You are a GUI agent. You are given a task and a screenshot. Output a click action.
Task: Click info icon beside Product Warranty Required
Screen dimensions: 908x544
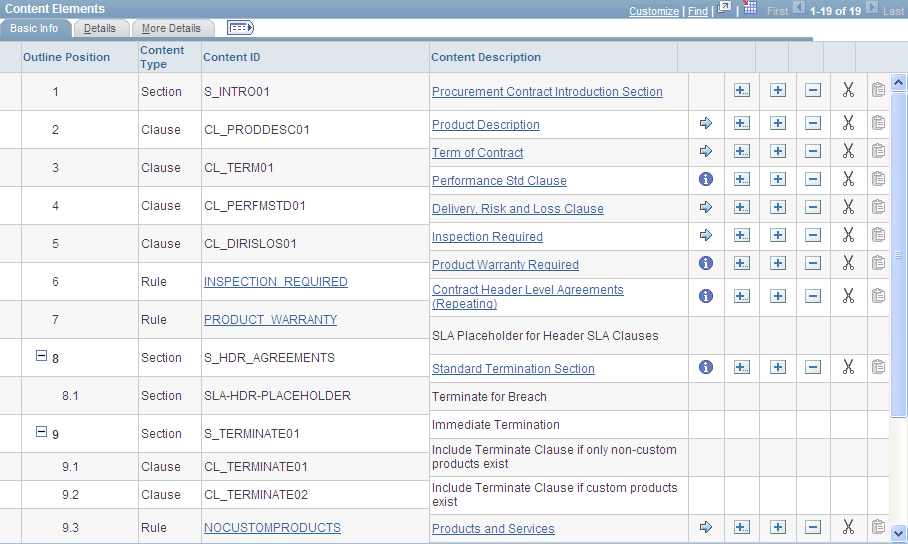(705, 263)
